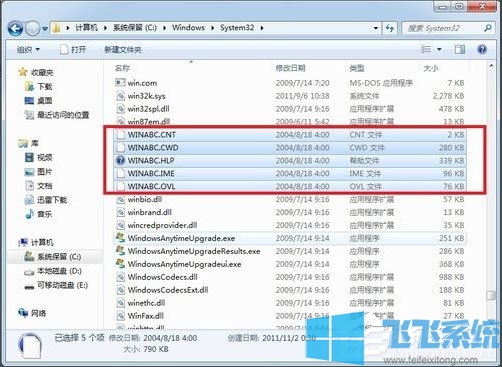The image size is (502, 367).
Task: Click the win32k.sys file icon
Action: point(120,96)
